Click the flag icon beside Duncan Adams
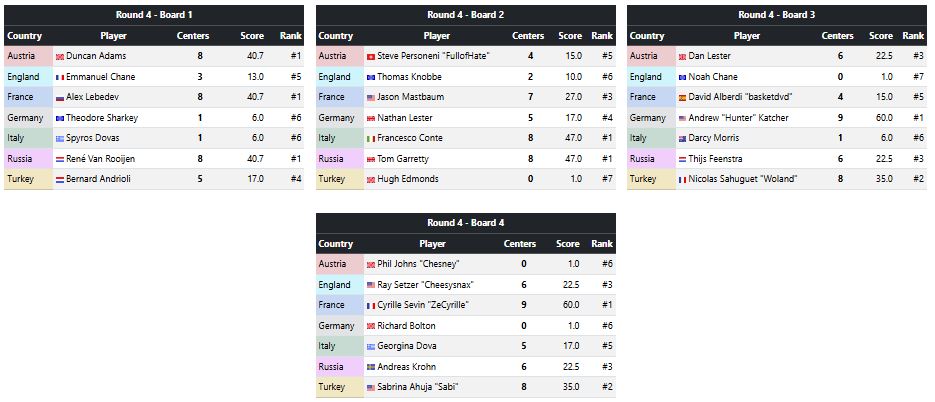Viewport: 935px width, 402px height. tap(60, 56)
